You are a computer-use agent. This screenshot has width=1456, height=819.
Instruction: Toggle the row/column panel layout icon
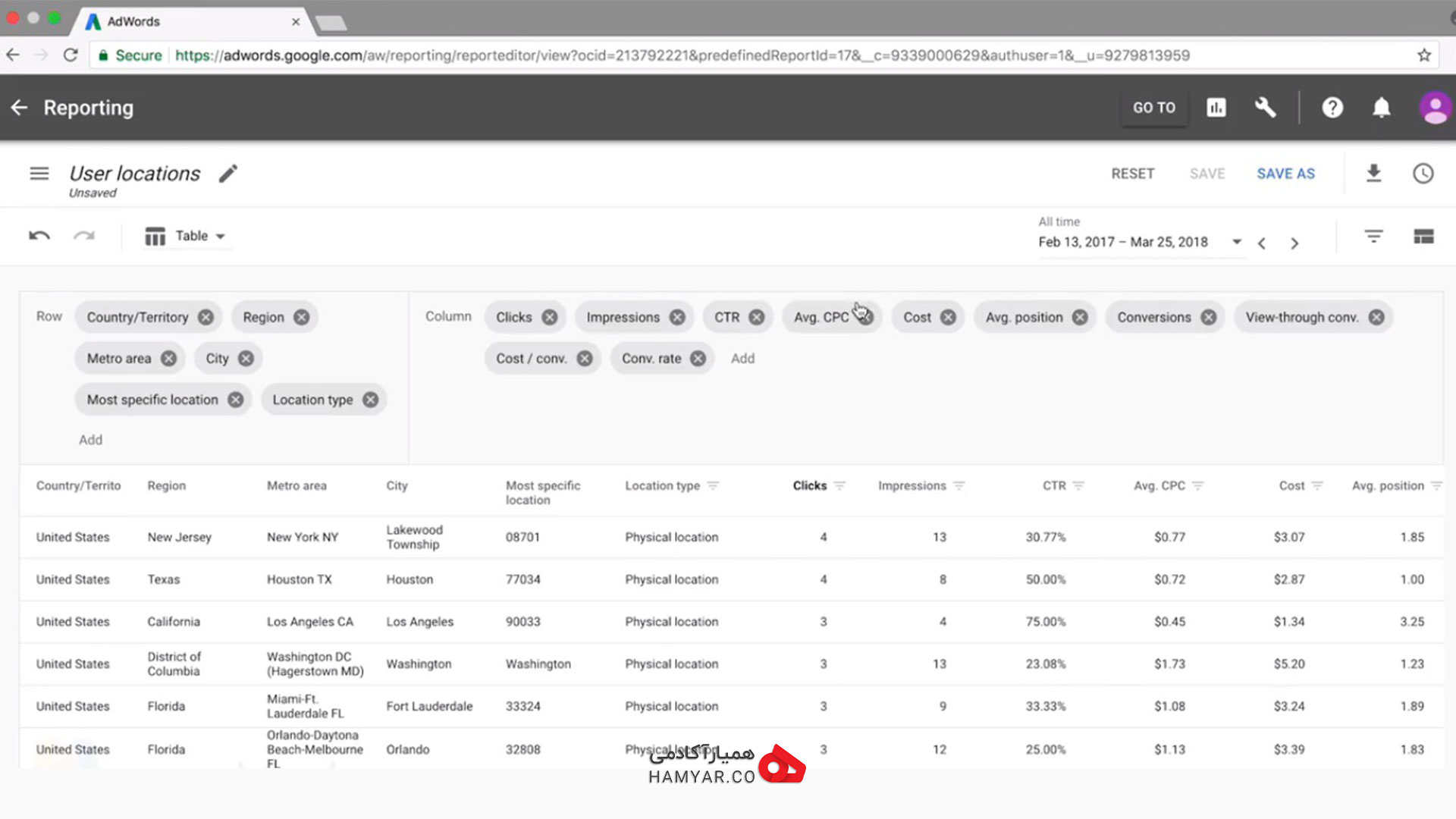point(1423,237)
